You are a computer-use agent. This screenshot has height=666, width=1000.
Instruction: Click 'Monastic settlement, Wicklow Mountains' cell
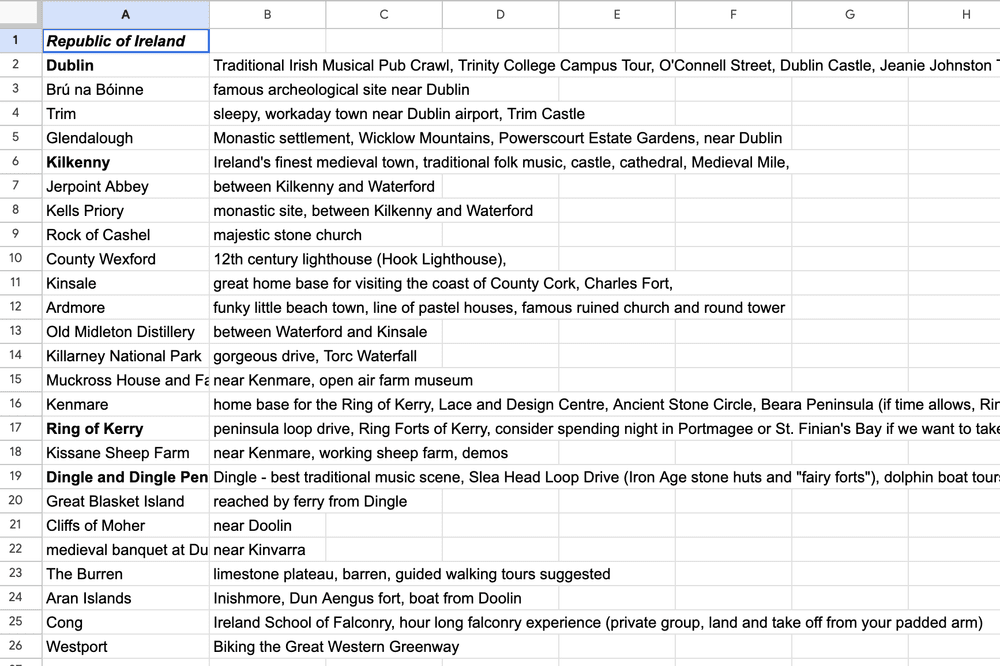(x=267, y=138)
